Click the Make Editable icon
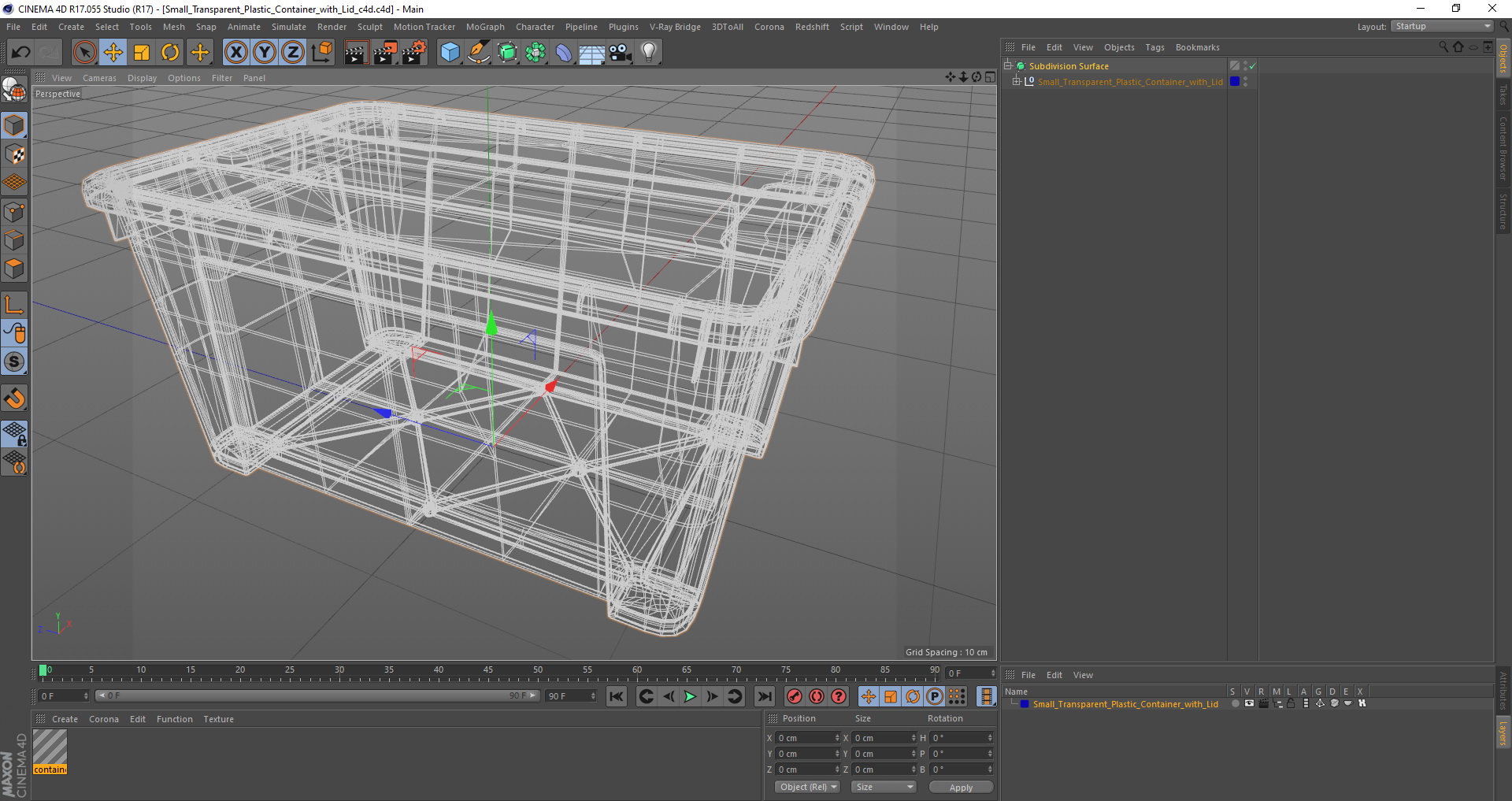The image size is (1512, 801). (14, 90)
